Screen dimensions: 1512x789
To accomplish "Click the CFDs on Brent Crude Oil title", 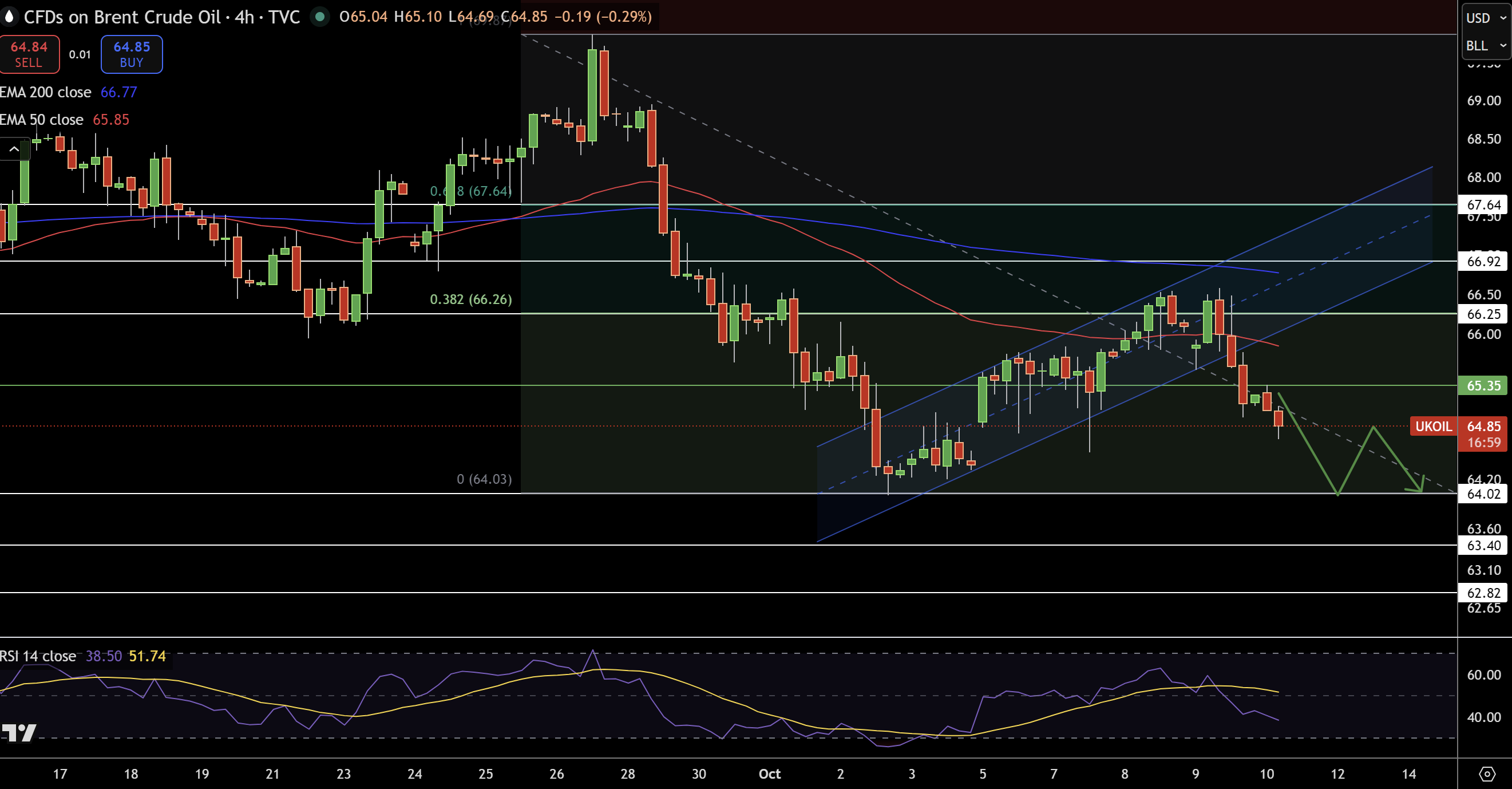I will click(x=122, y=17).
